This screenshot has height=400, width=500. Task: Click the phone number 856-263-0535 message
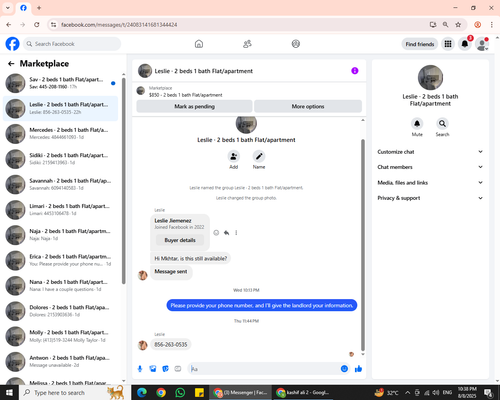point(171,344)
